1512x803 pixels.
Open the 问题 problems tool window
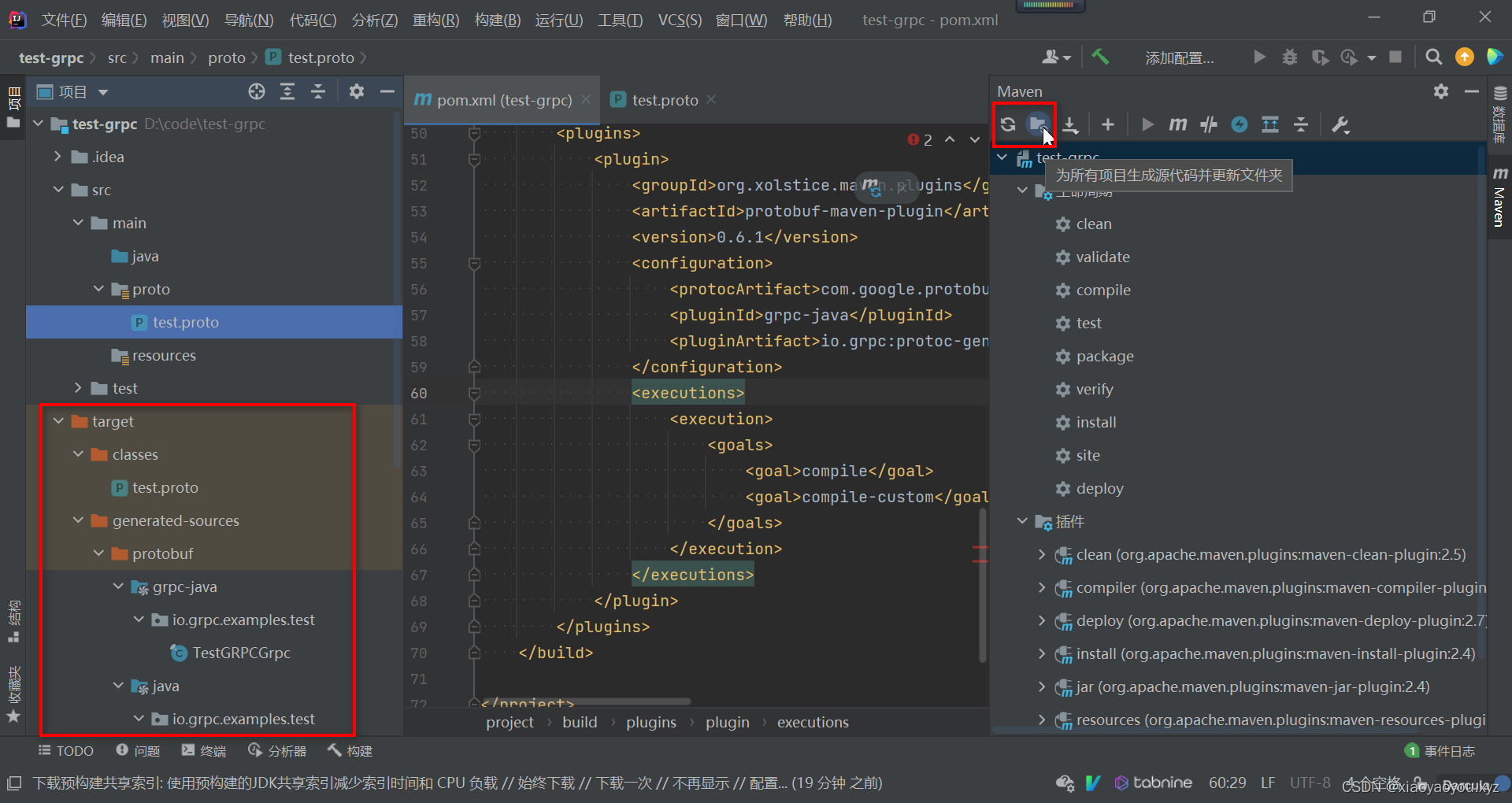(x=138, y=751)
